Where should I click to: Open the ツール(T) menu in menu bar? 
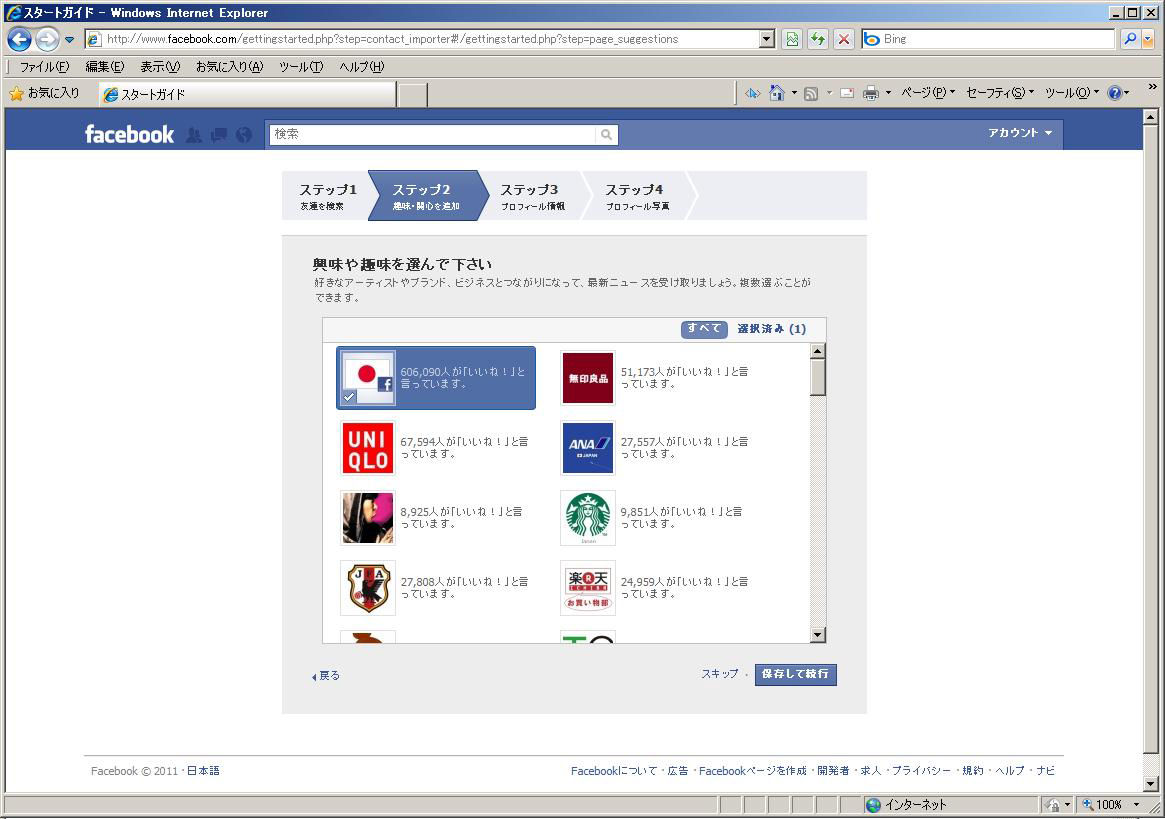301,67
